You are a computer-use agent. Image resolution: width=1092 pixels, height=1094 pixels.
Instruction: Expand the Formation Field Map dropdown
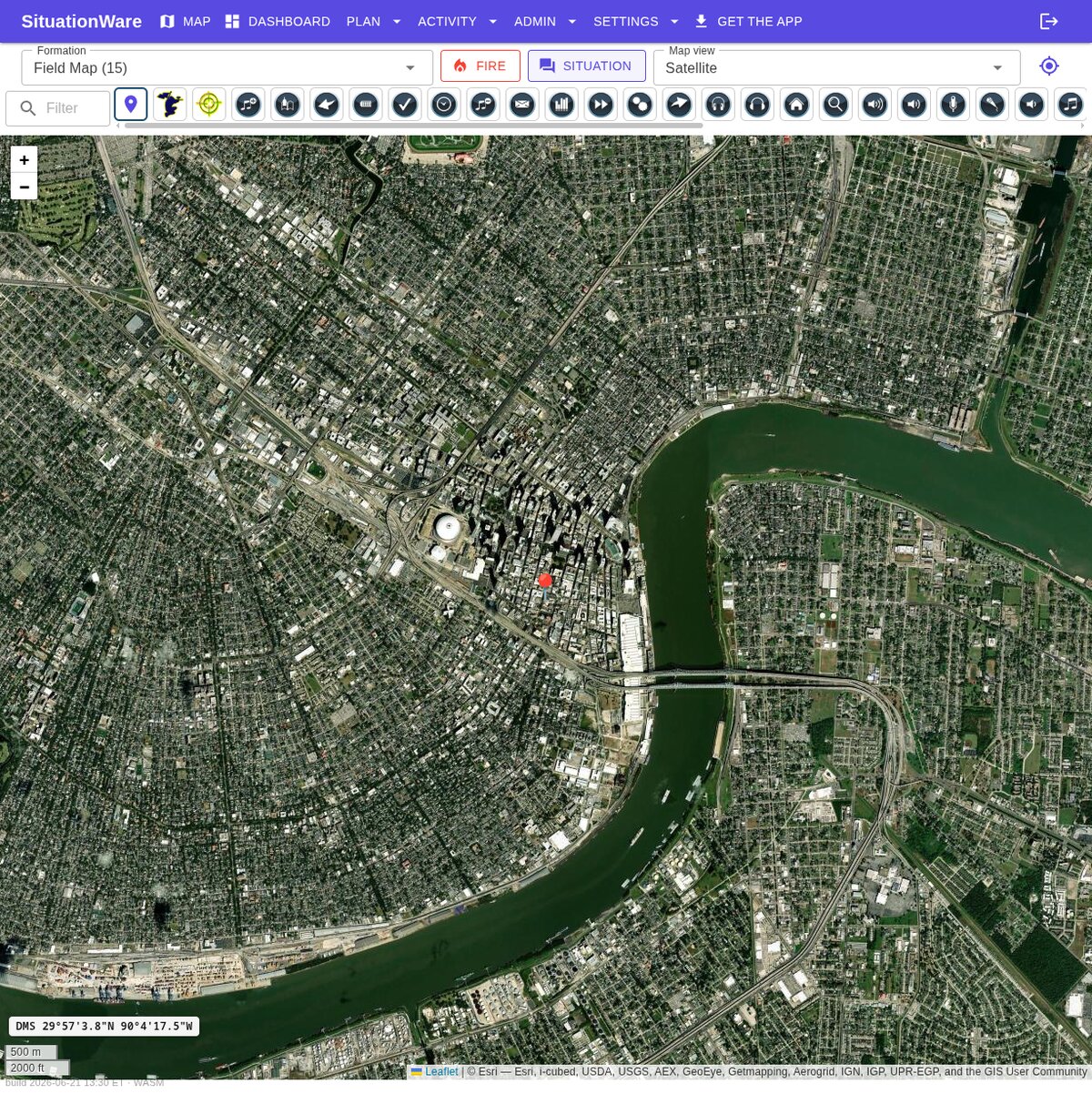227,67
